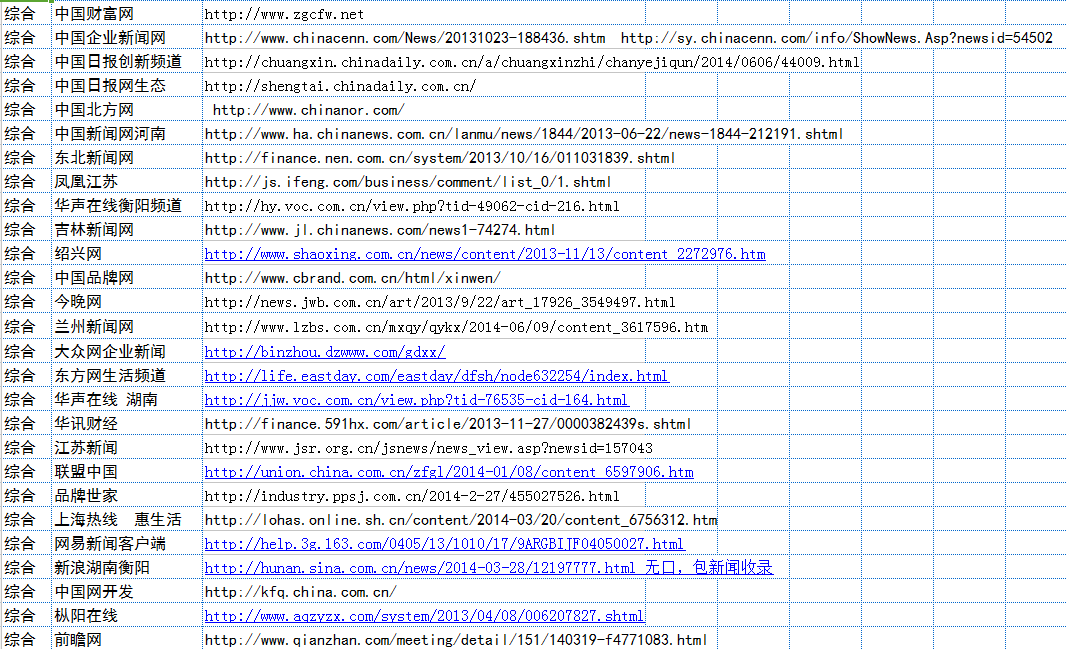Open the help.3g.163.com link
This screenshot has width=1066, height=649.
(x=445, y=544)
